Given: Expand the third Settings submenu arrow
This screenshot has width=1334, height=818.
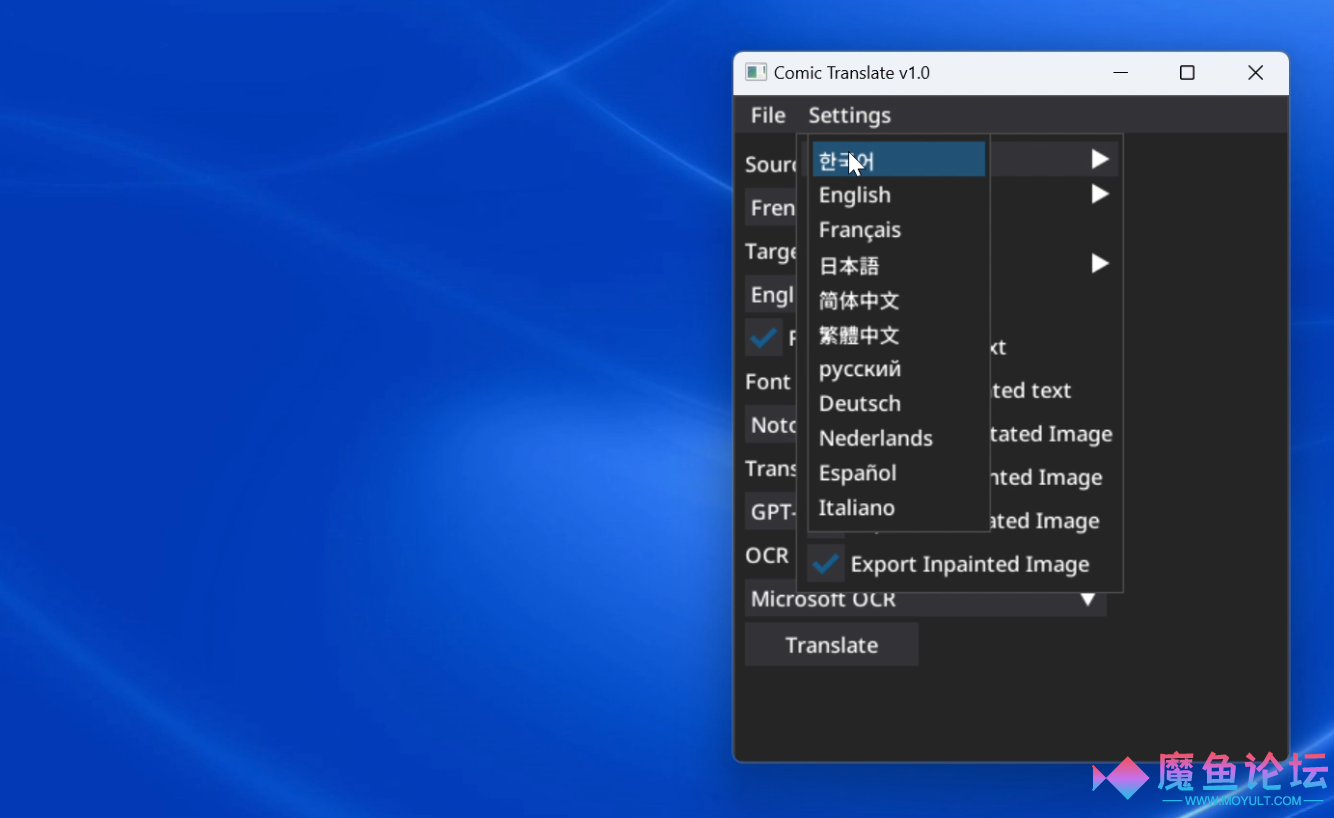Looking at the screenshot, I should pos(1100,264).
